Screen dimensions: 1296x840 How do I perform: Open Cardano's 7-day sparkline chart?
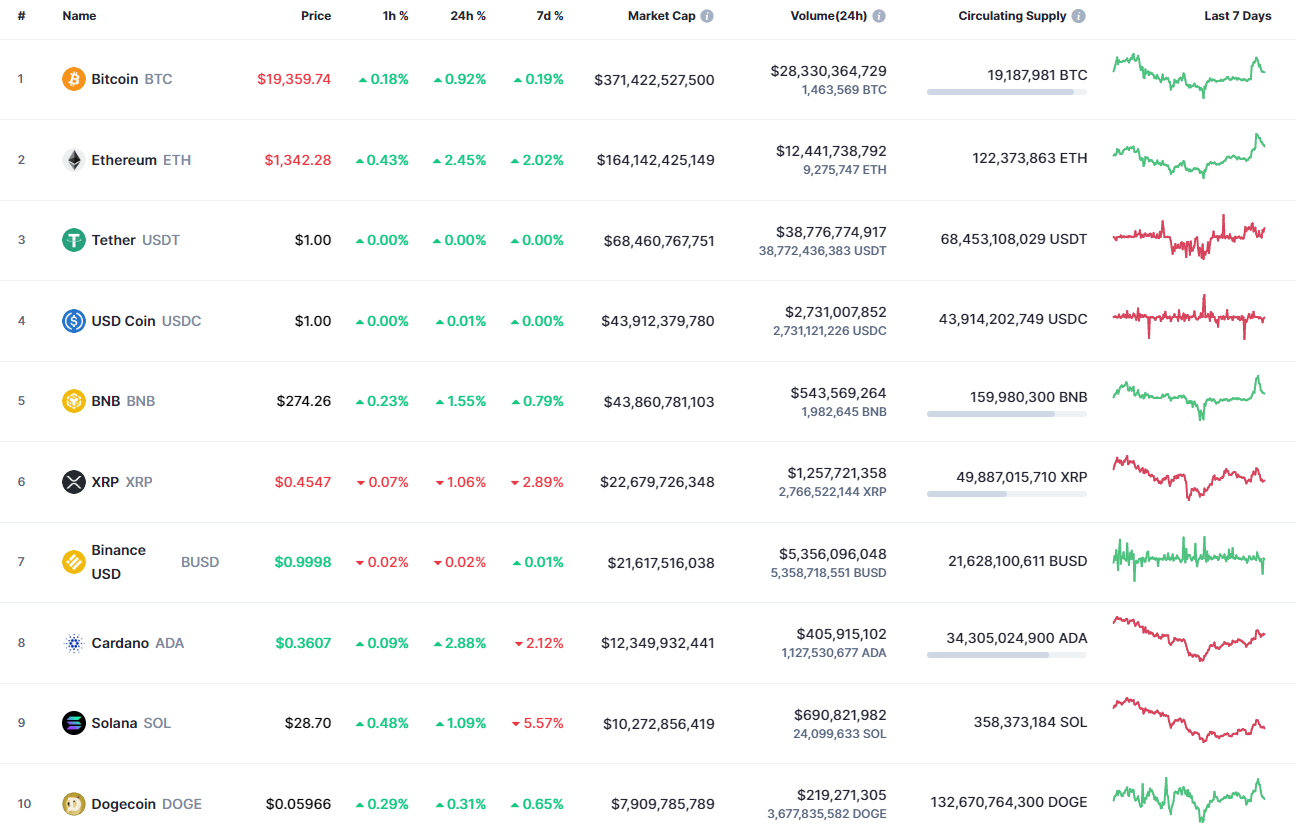tap(1189, 639)
